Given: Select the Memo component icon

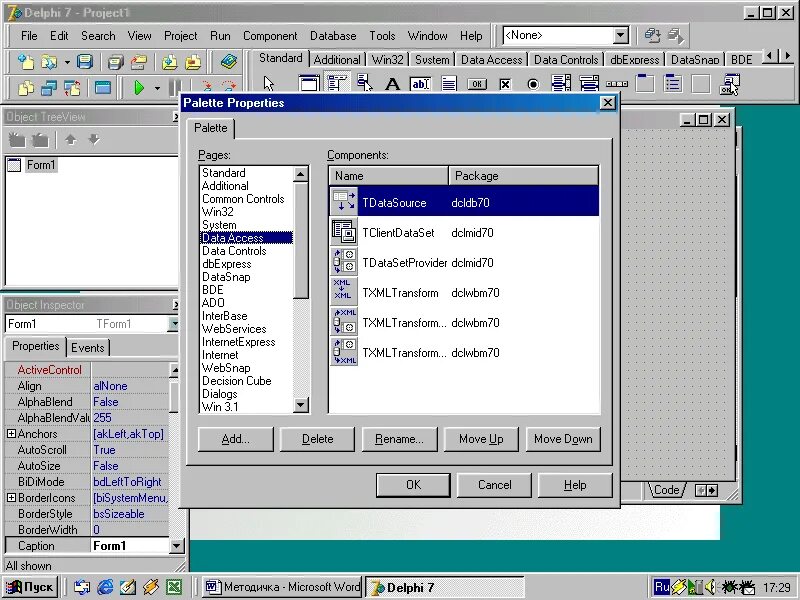Looking at the screenshot, I should point(448,84).
